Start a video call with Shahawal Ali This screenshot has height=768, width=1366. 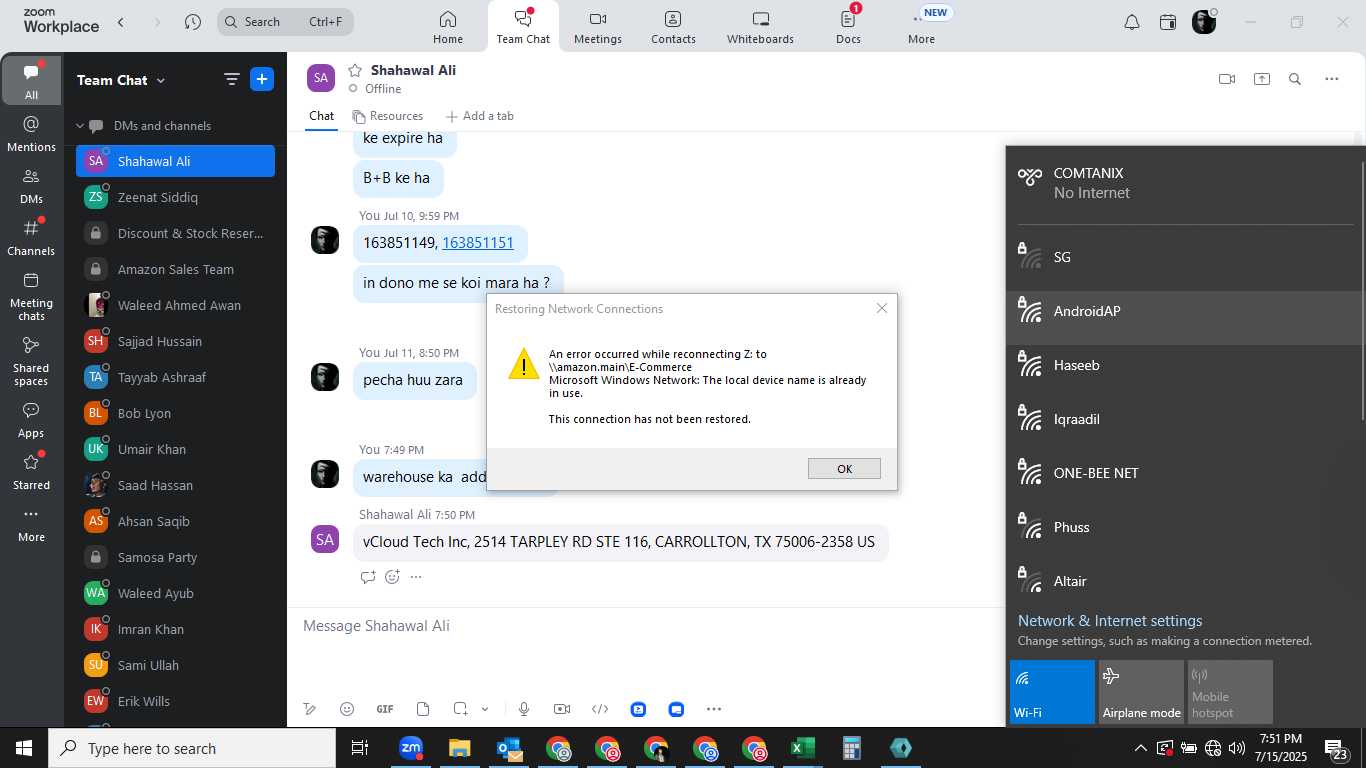point(1227,79)
